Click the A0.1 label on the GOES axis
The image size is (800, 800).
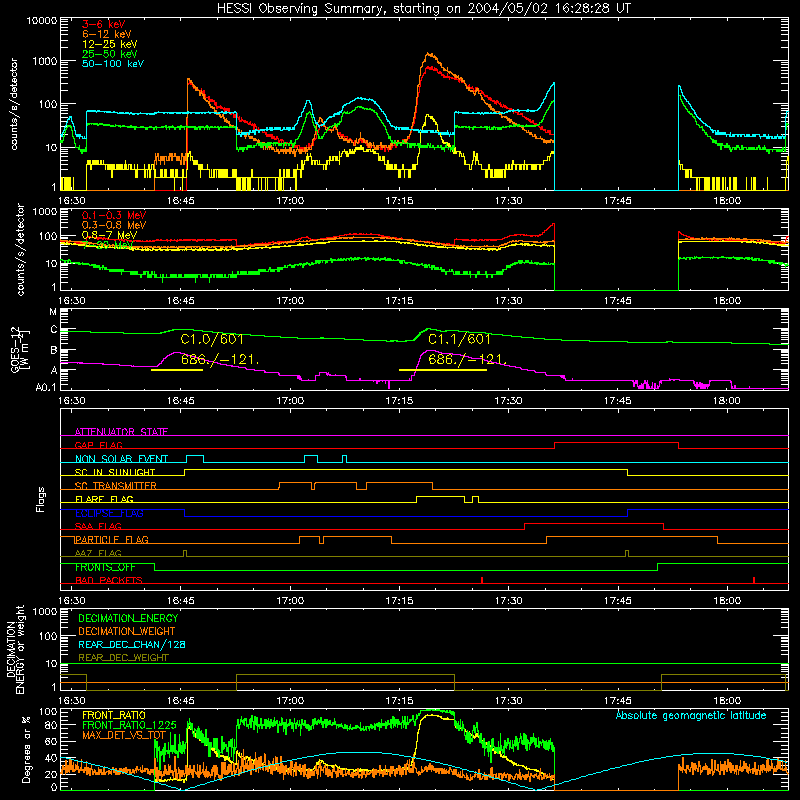[46, 387]
